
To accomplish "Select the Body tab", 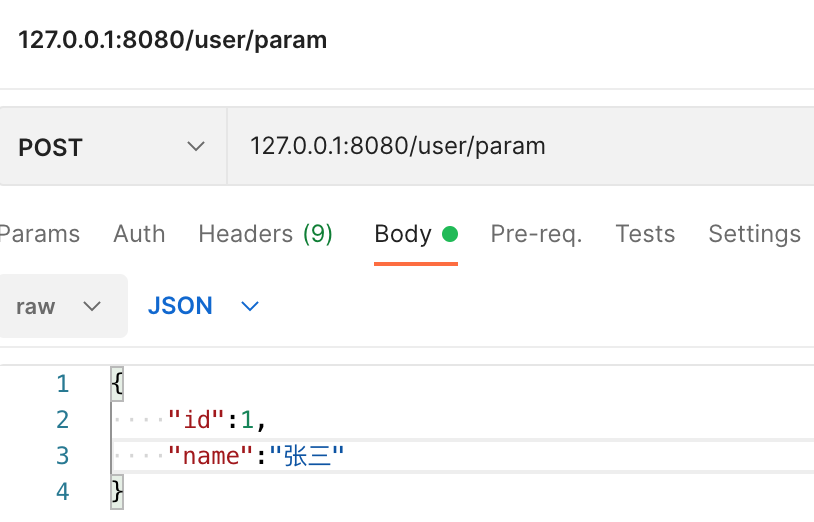I will [416, 234].
